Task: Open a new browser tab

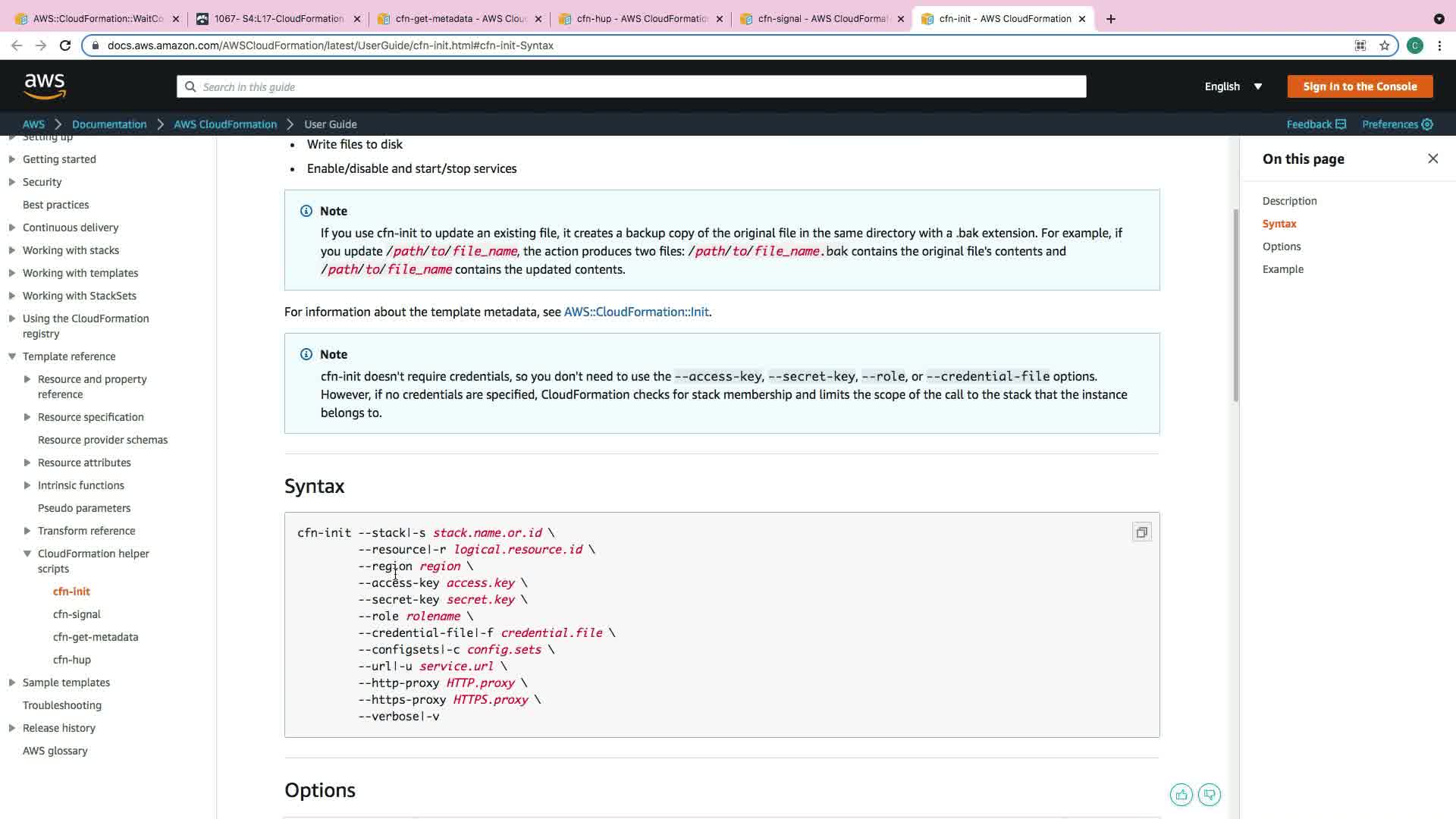Action: click(1111, 19)
